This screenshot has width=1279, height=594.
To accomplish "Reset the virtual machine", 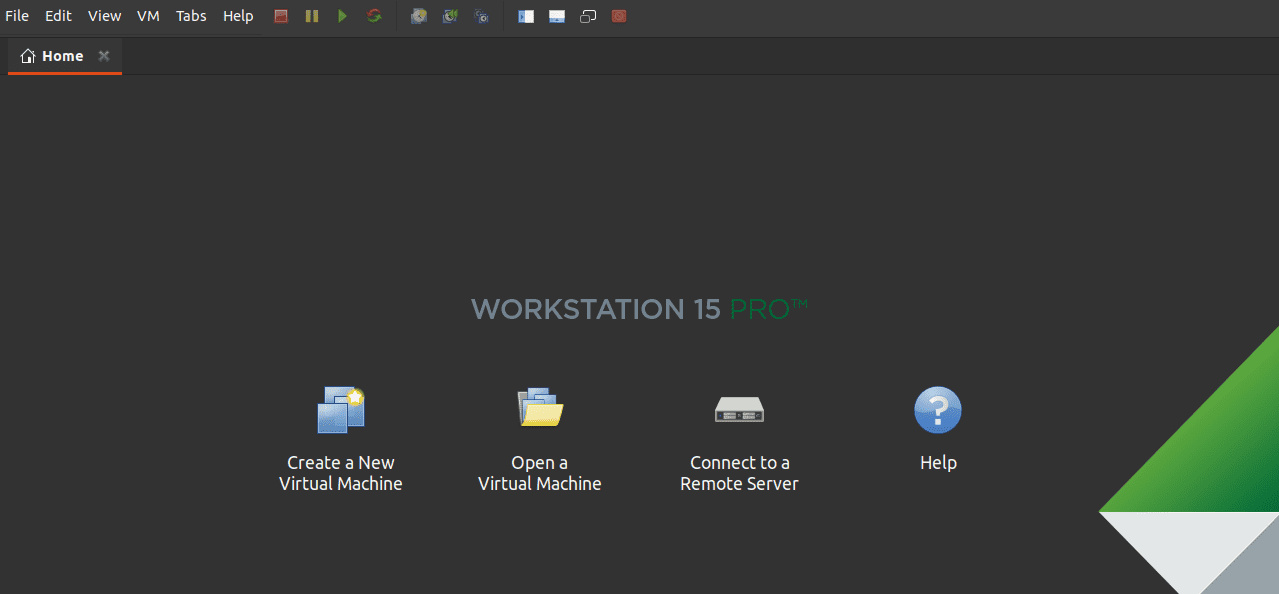I will pyautogui.click(x=375, y=16).
